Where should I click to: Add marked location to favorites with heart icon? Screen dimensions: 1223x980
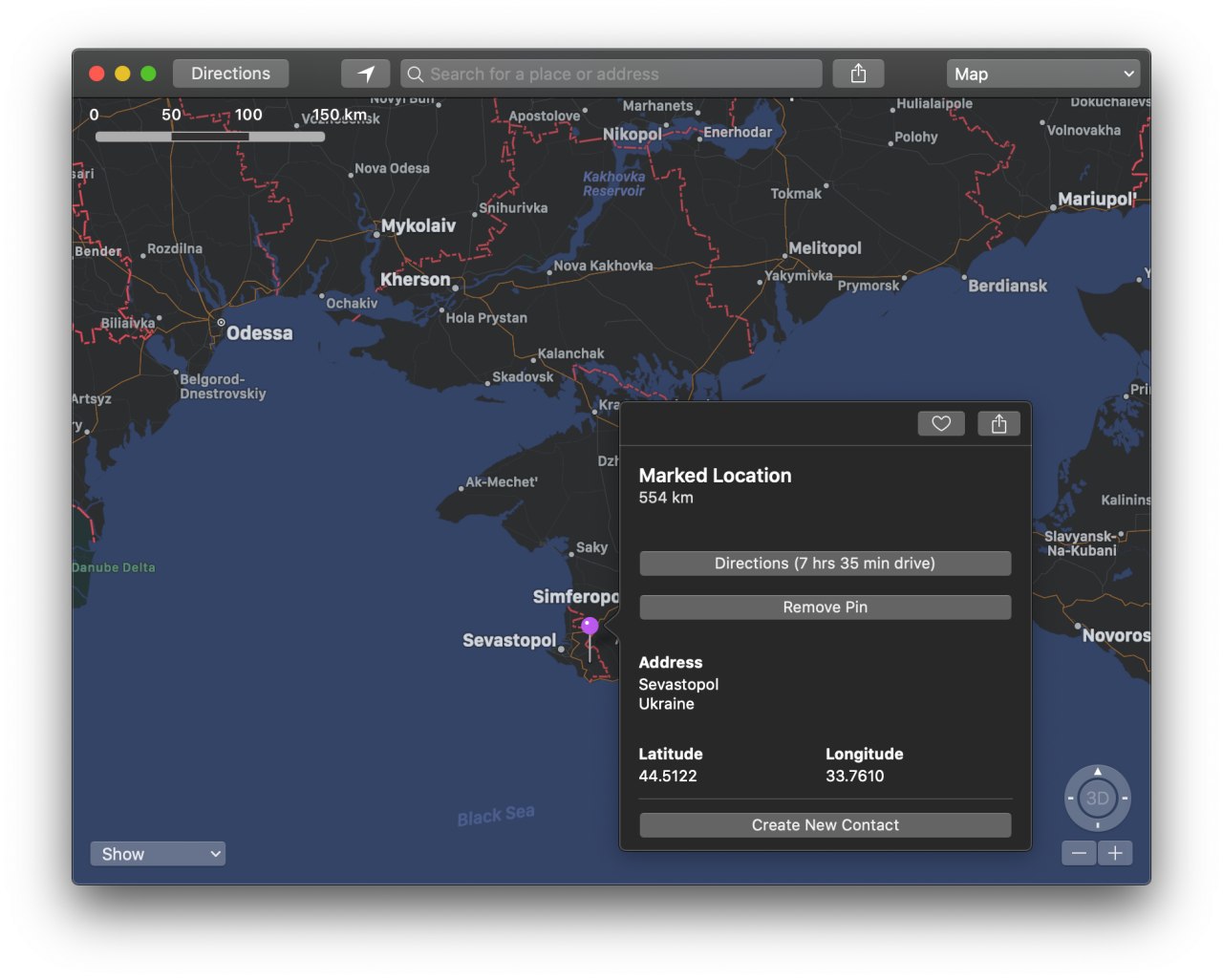pos(941,423)
